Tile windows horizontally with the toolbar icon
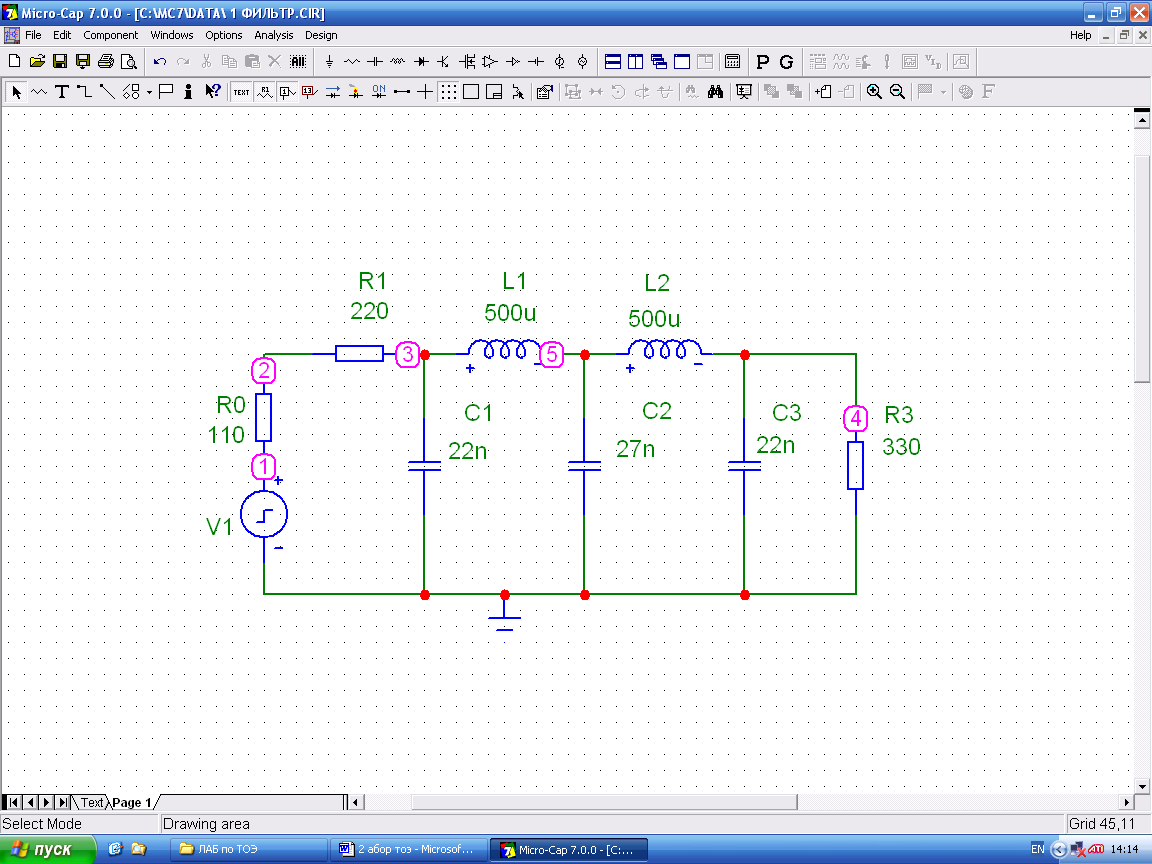The height and width of the screenshot is (864, 1152). pos(613,62)
